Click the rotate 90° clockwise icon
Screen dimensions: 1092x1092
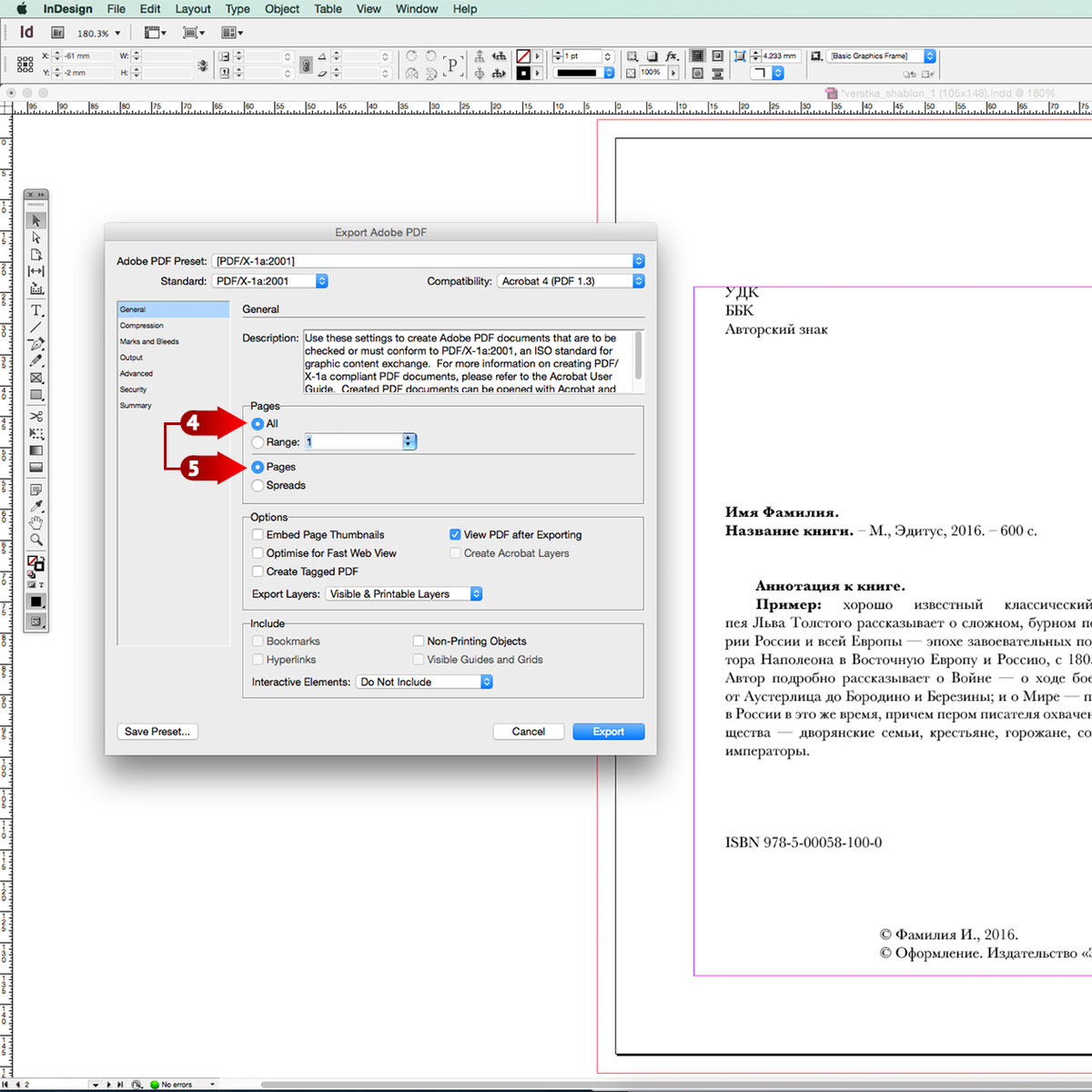pyautogui.click(x=412, y=56)
